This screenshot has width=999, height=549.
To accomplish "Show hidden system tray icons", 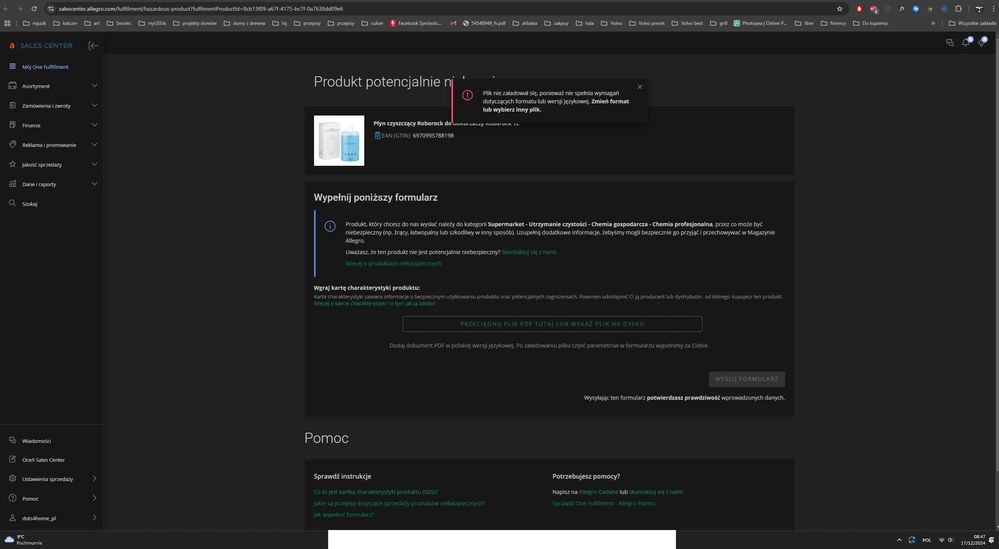I will click(x=899, y=539).
